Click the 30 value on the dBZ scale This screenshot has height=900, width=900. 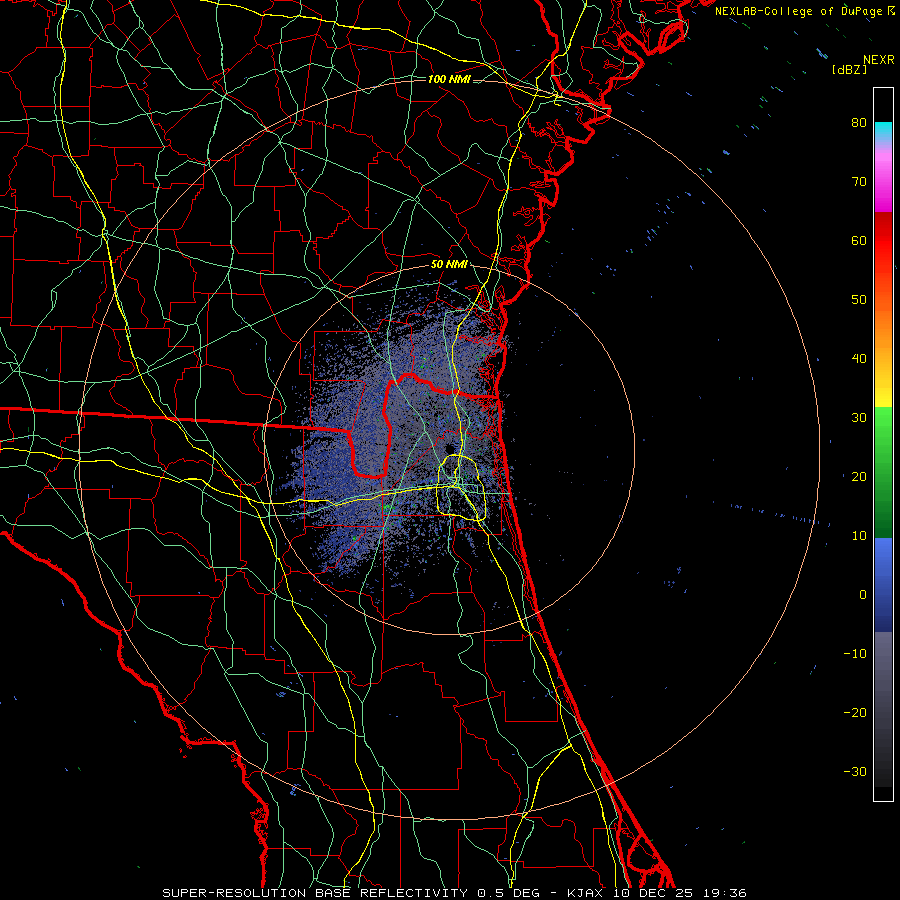[859, 417]
